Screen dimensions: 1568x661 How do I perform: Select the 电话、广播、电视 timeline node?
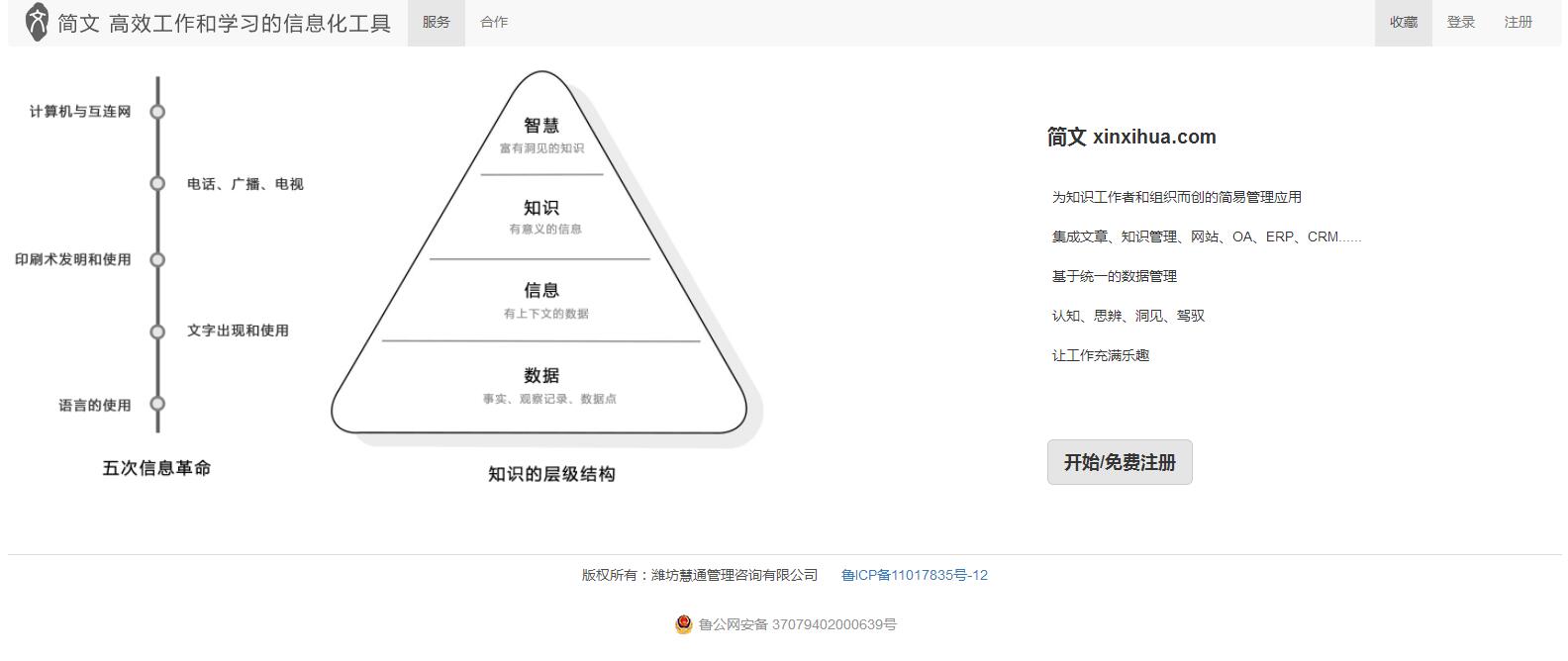click(x=157, y=184)
